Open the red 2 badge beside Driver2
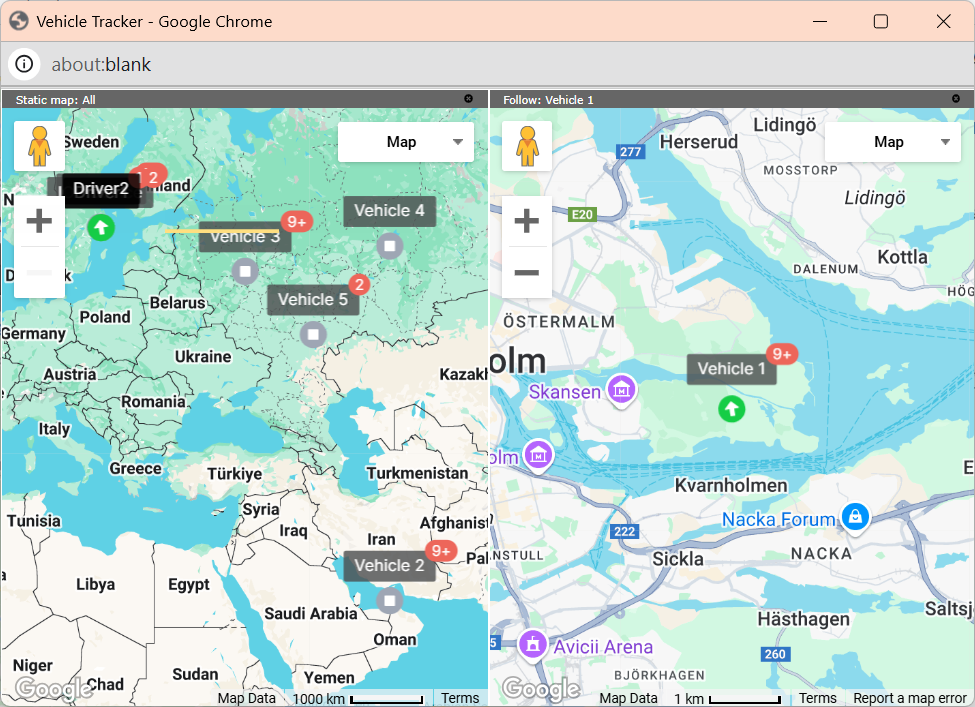The height and width of the screenshot is (707, 975). point(153,177)
